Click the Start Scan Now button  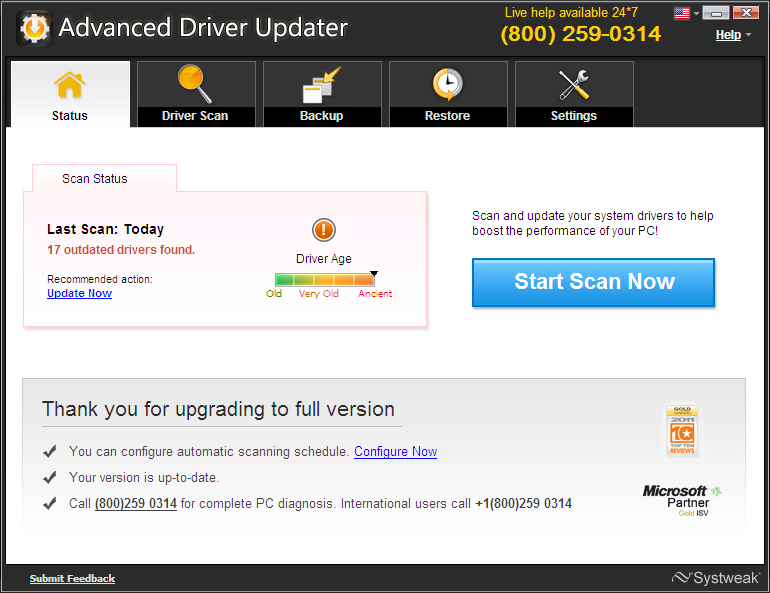click(593, 282)
